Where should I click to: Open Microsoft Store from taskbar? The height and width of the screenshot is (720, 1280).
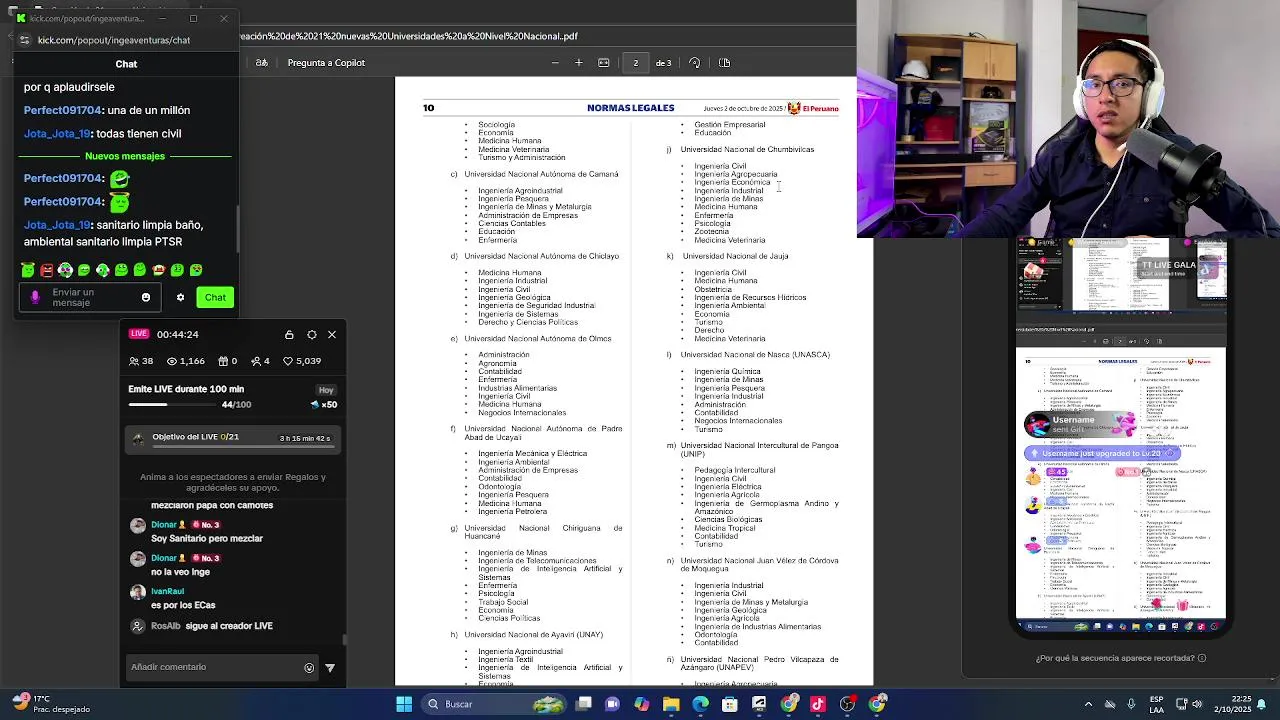(730, 704)
